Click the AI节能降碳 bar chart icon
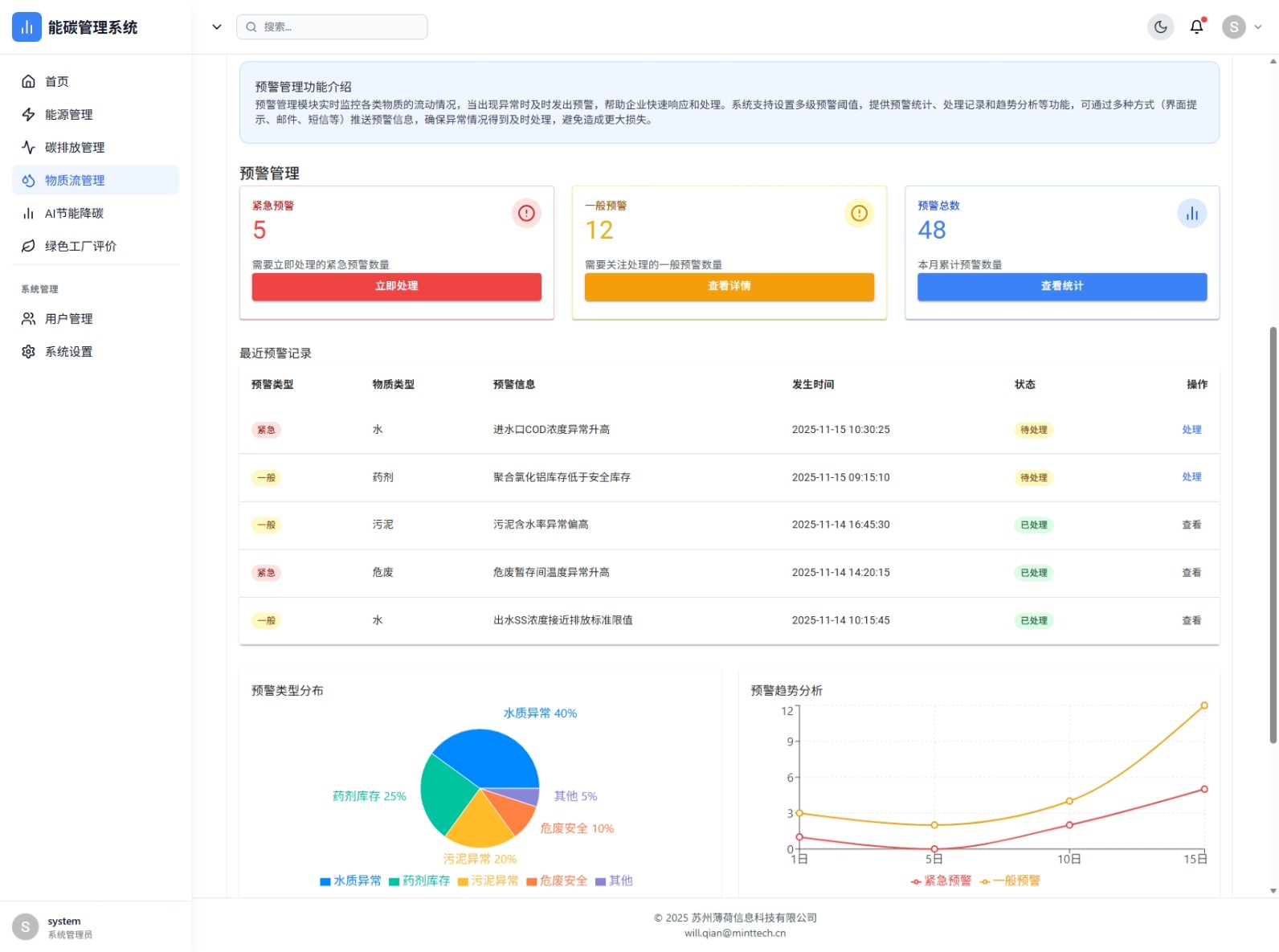 click(28, 213)
